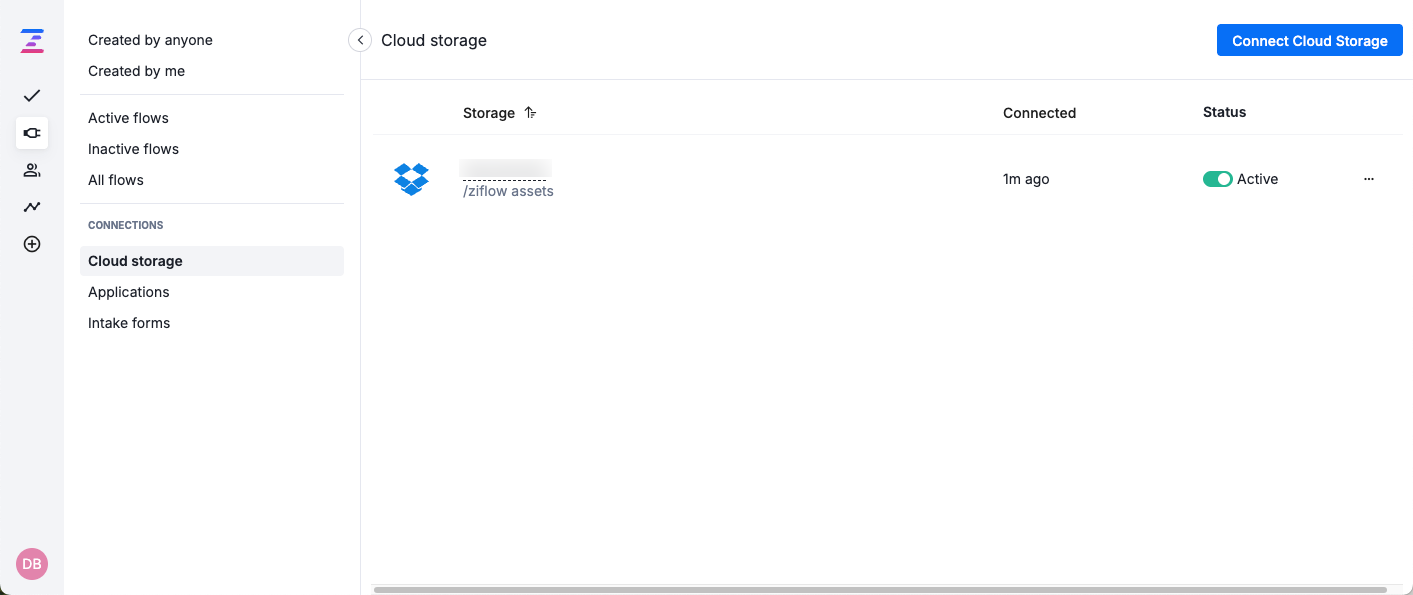1413x595 pixels.
Task: Select the All flows filter
Action: click(x=115, y=180)
